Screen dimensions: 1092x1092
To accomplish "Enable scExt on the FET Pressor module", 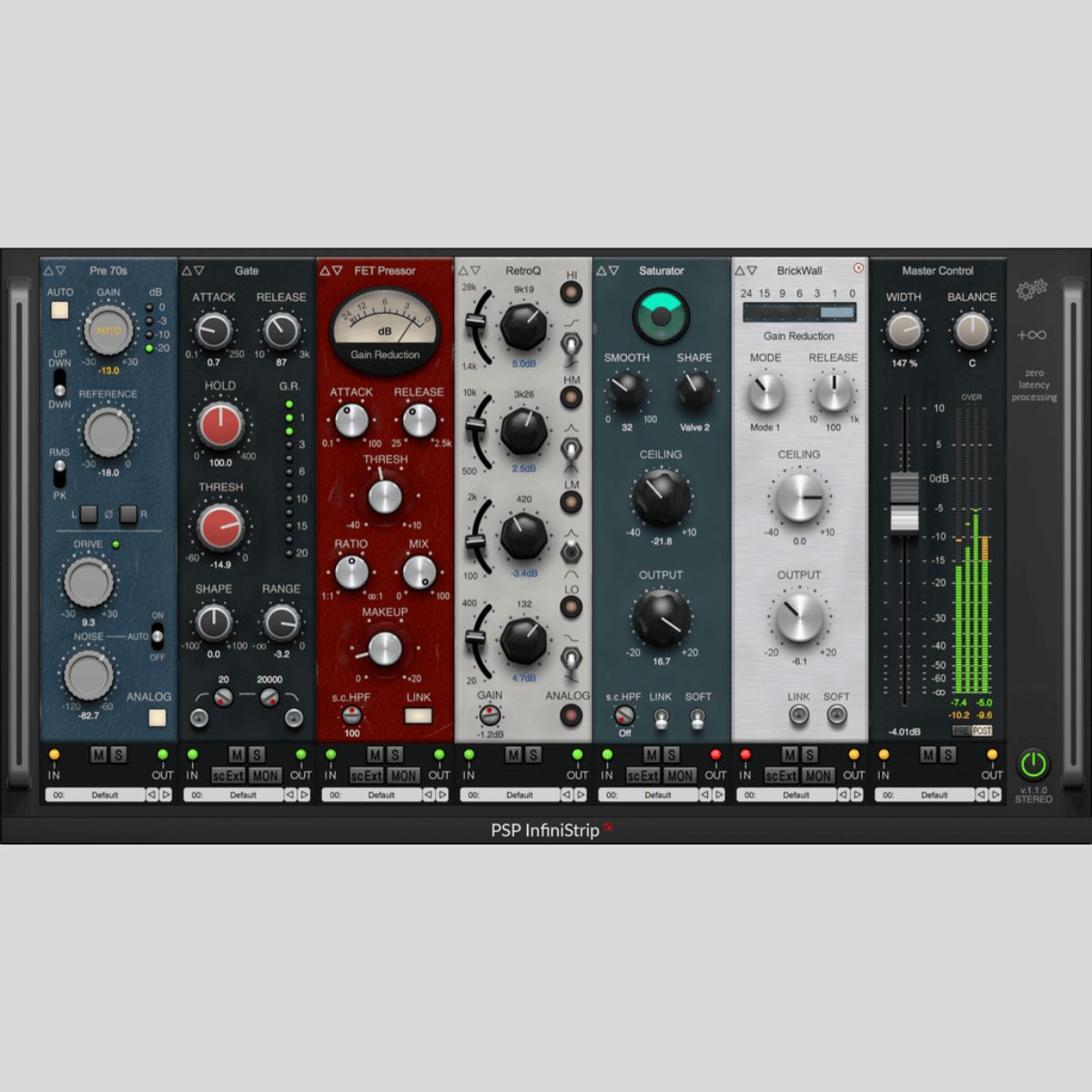I will (367, 775).
